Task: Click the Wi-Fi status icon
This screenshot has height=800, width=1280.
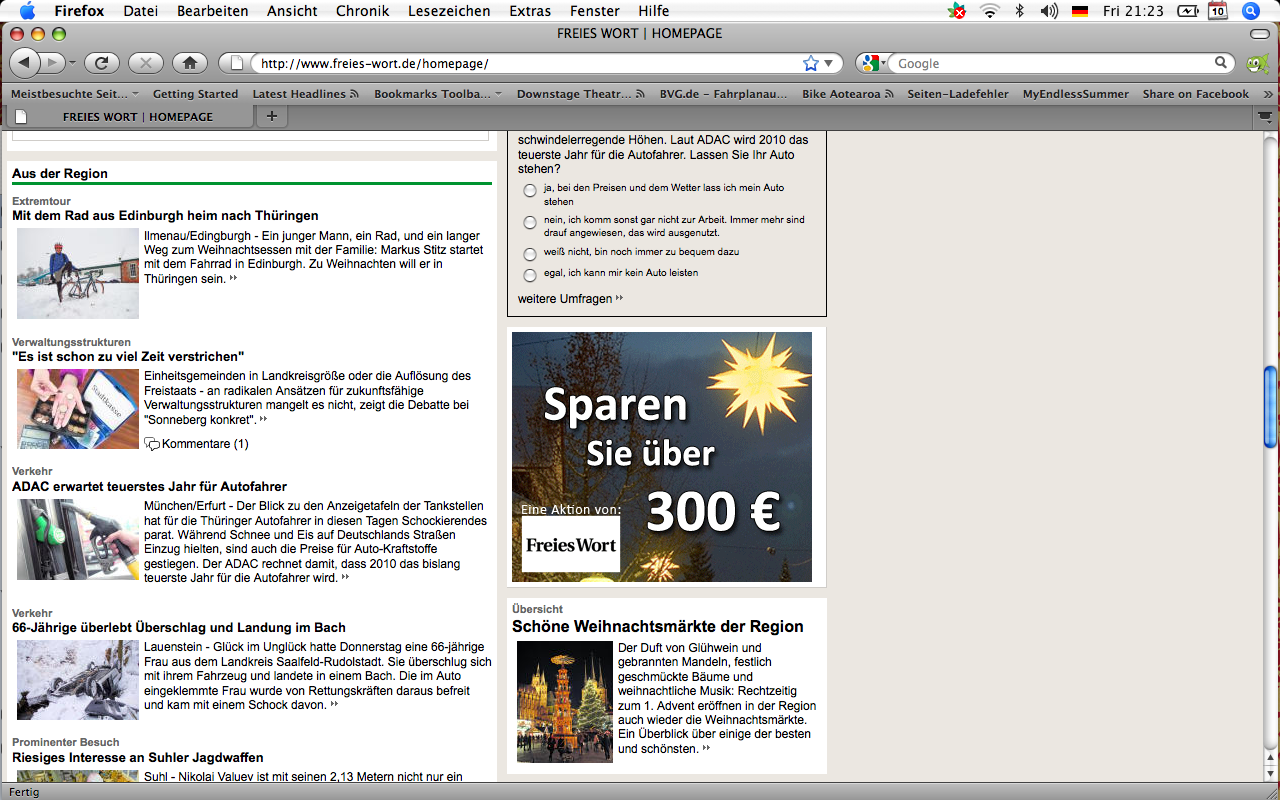Action: [x=989, y=11]
